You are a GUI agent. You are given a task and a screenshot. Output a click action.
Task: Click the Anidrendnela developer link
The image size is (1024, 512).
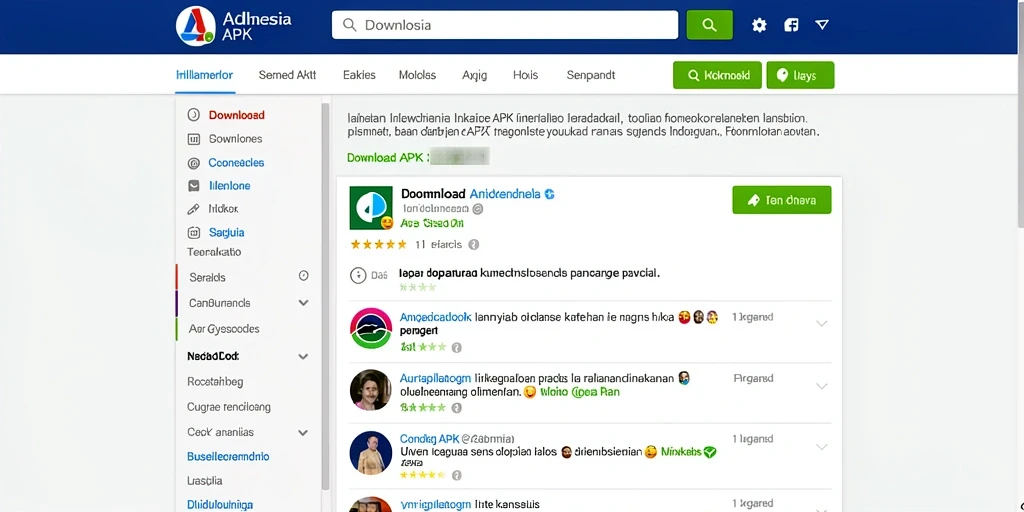(505, 194)
